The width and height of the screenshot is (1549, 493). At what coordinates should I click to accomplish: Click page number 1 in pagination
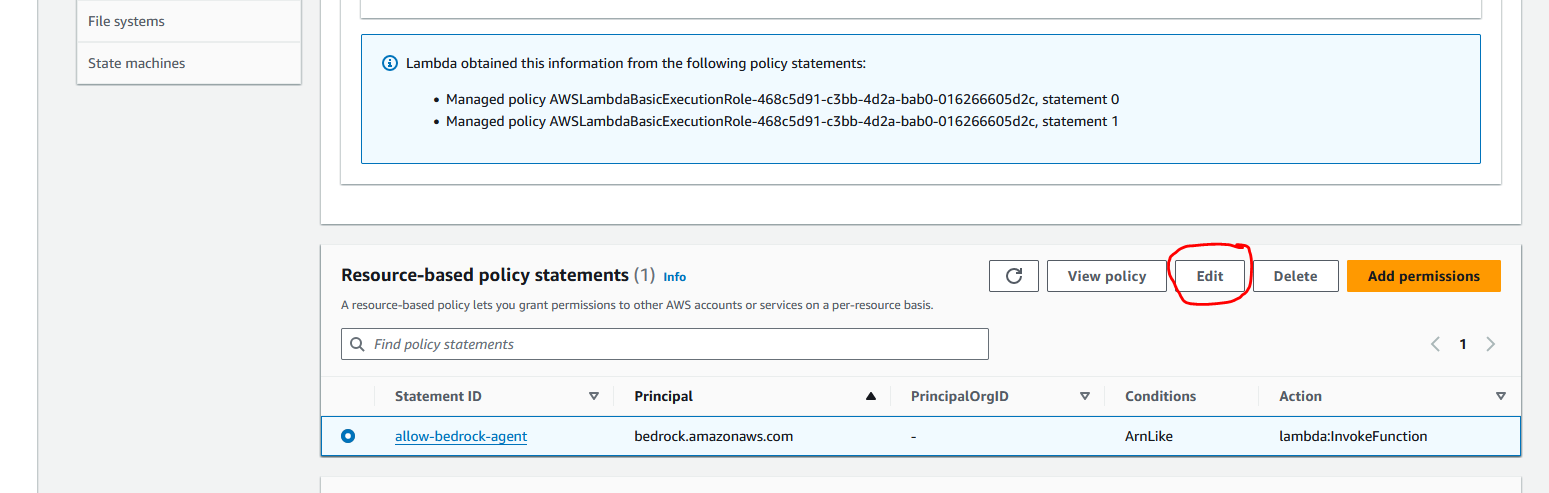[1463, 344]
